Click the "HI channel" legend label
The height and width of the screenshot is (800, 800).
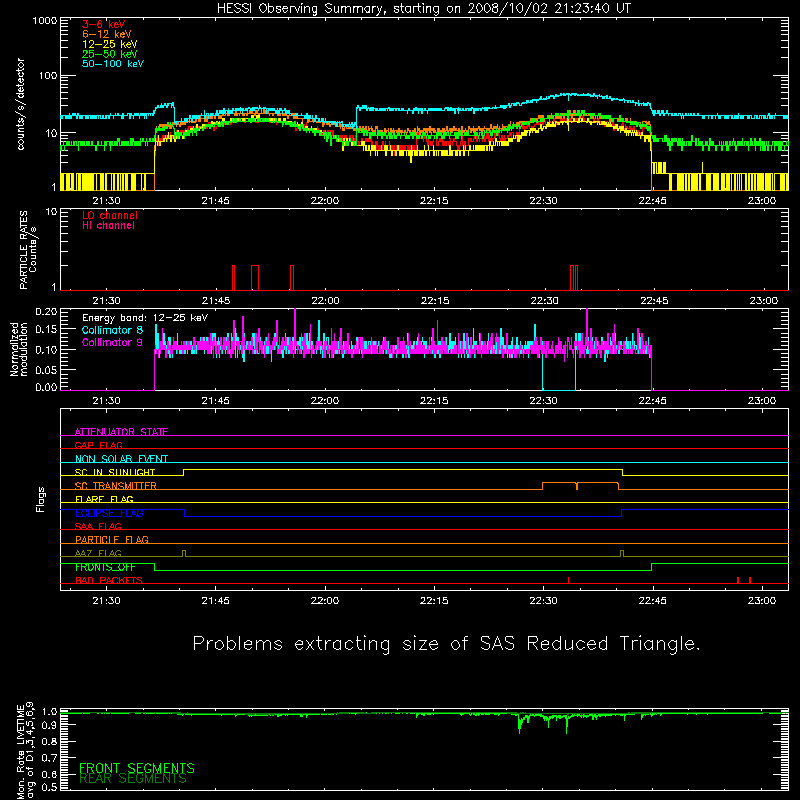[108, 226]
